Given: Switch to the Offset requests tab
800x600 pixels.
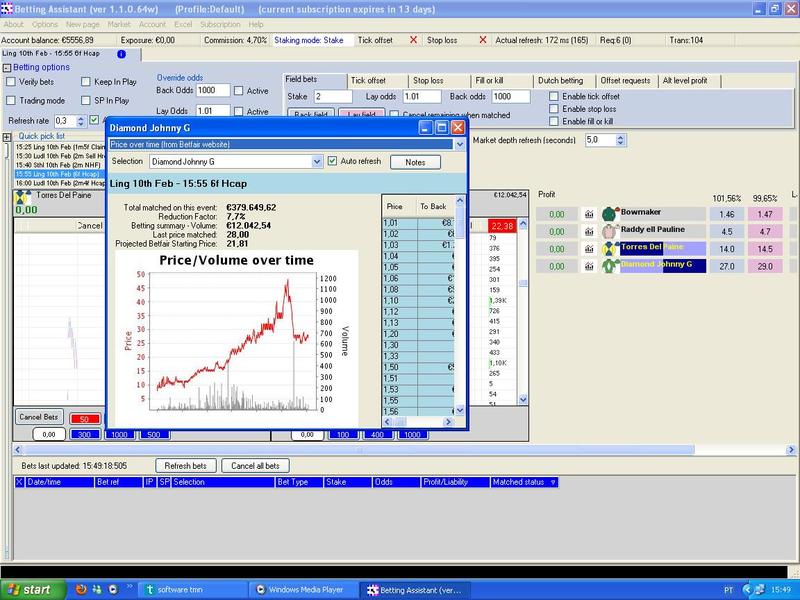Looking at the screenshot, I should point(626,81).
